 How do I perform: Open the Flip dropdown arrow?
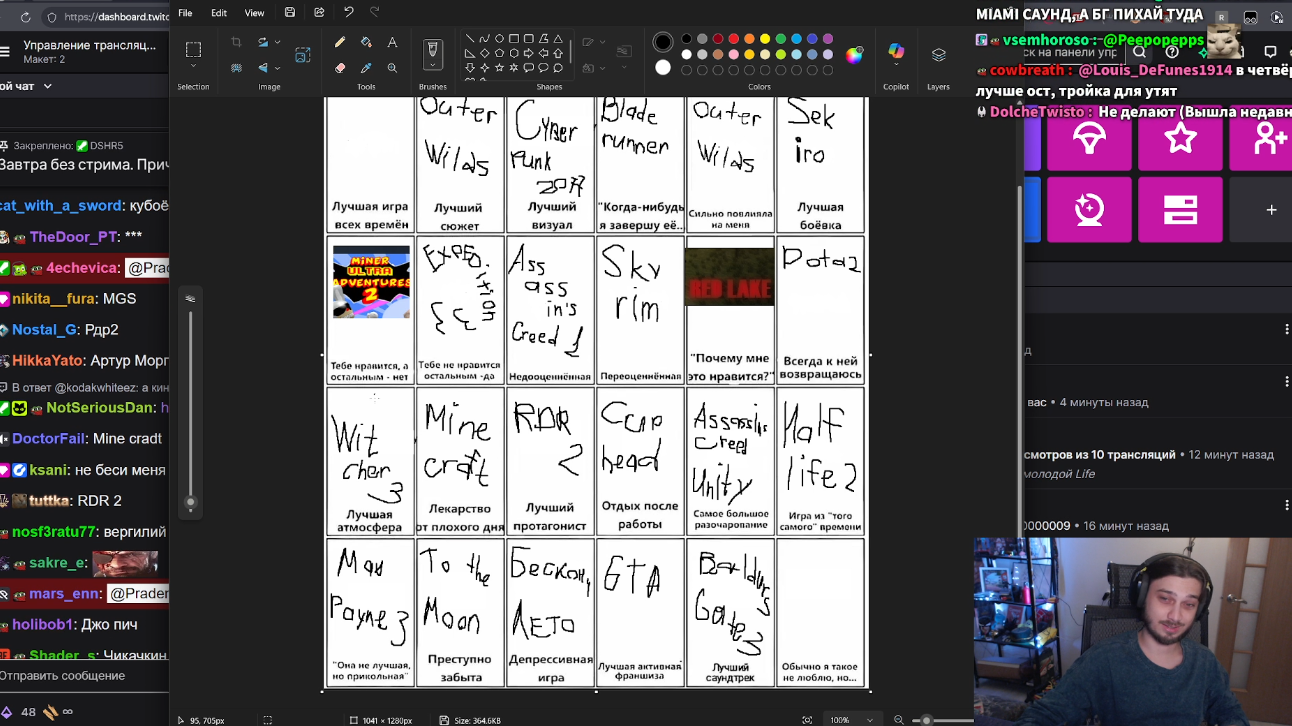[x=277, y=68]
